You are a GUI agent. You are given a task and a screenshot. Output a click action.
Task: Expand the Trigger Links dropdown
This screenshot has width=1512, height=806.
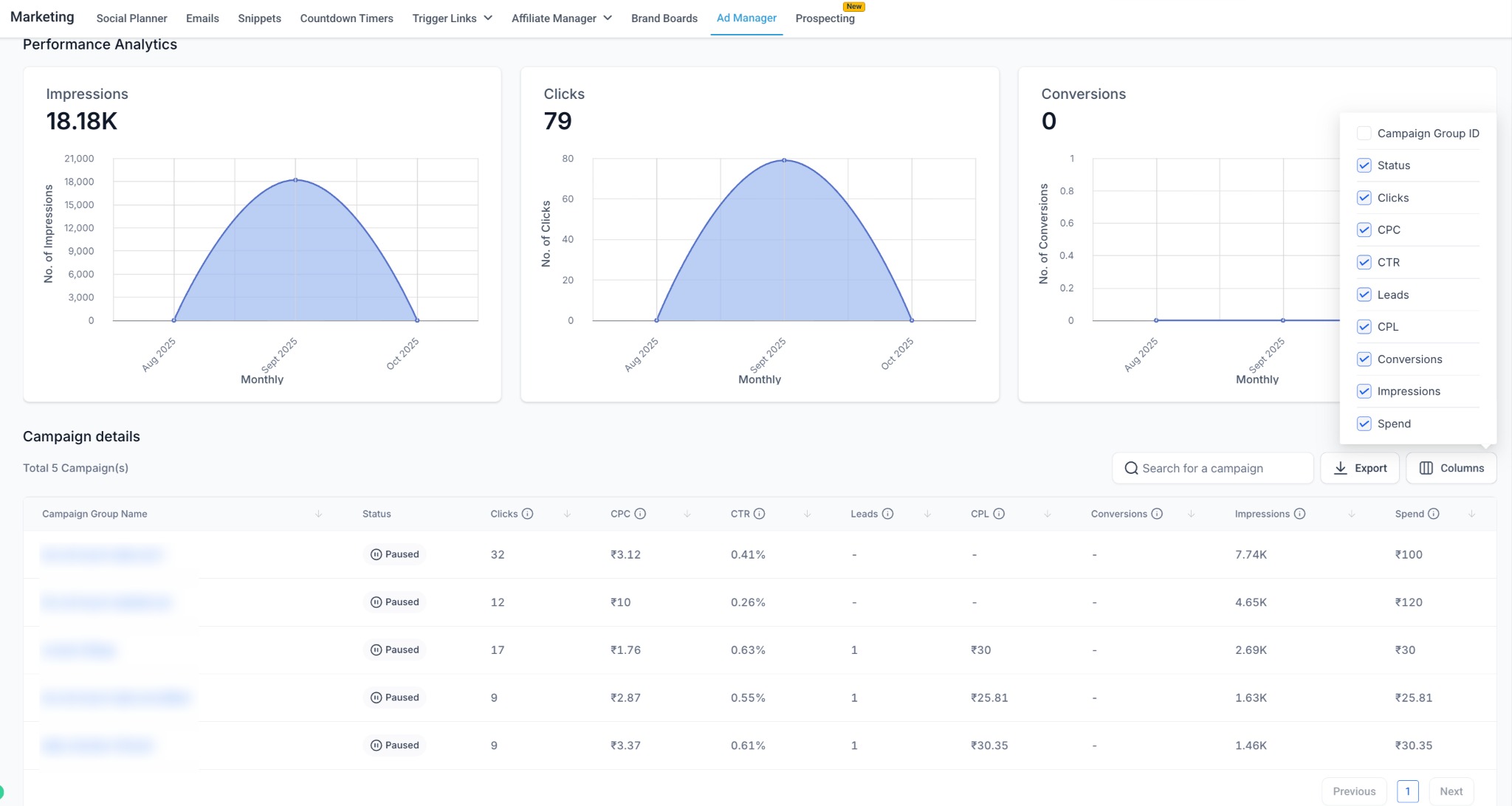[x=452, y=18]
